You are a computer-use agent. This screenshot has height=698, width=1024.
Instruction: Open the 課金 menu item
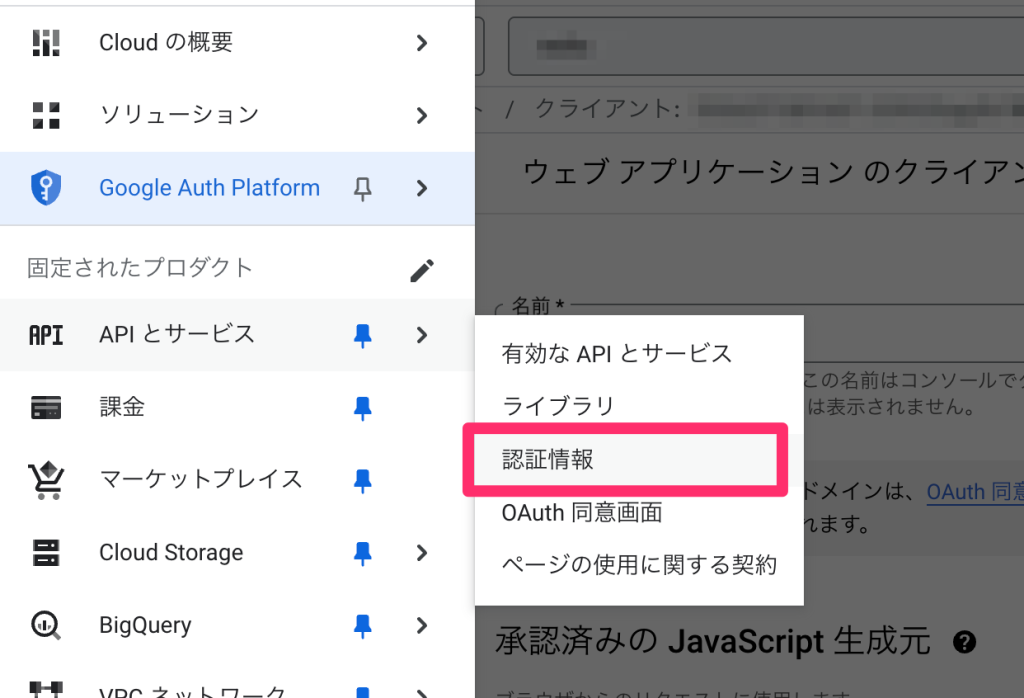click(x=237, y=407)
